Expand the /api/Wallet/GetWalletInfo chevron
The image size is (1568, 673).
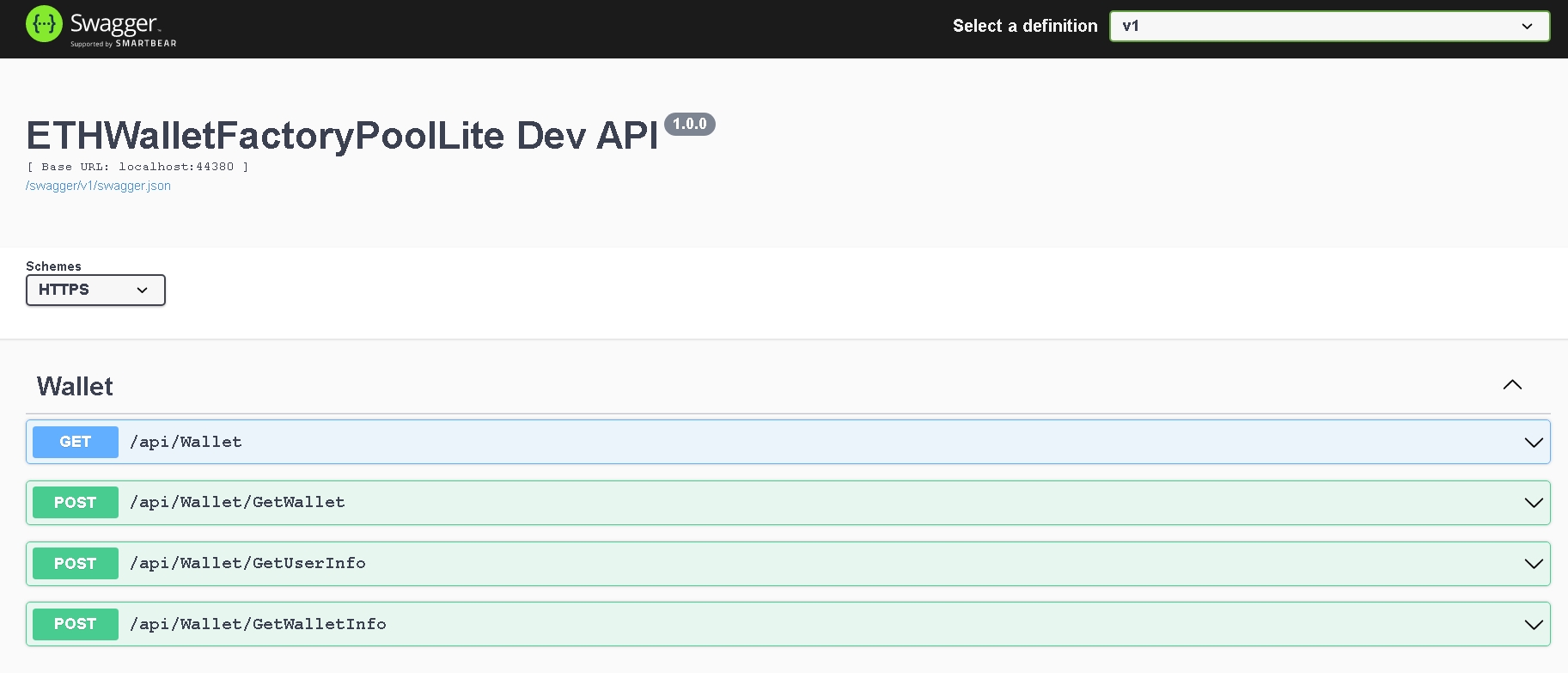[x=1534, y=625]
